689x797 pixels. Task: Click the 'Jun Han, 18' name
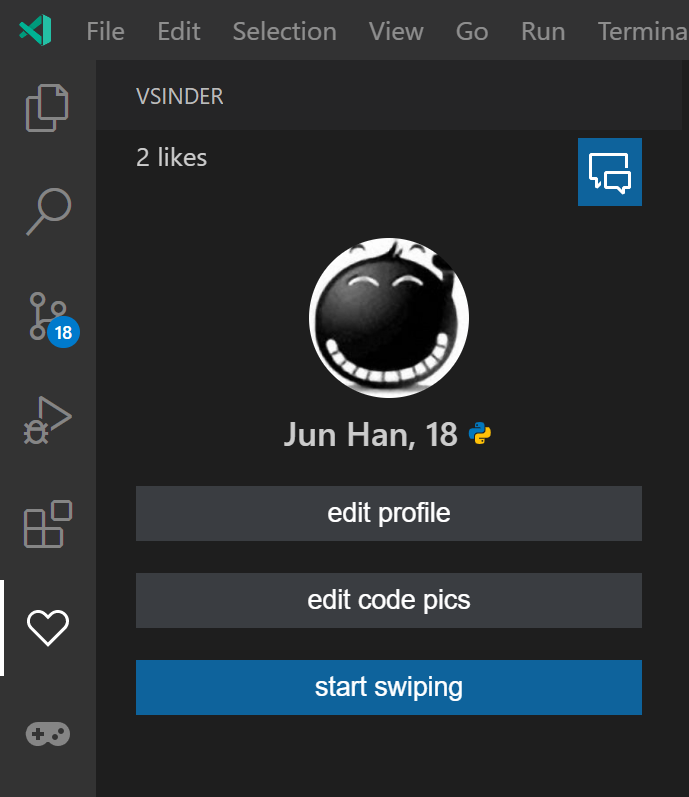[370, 435]
